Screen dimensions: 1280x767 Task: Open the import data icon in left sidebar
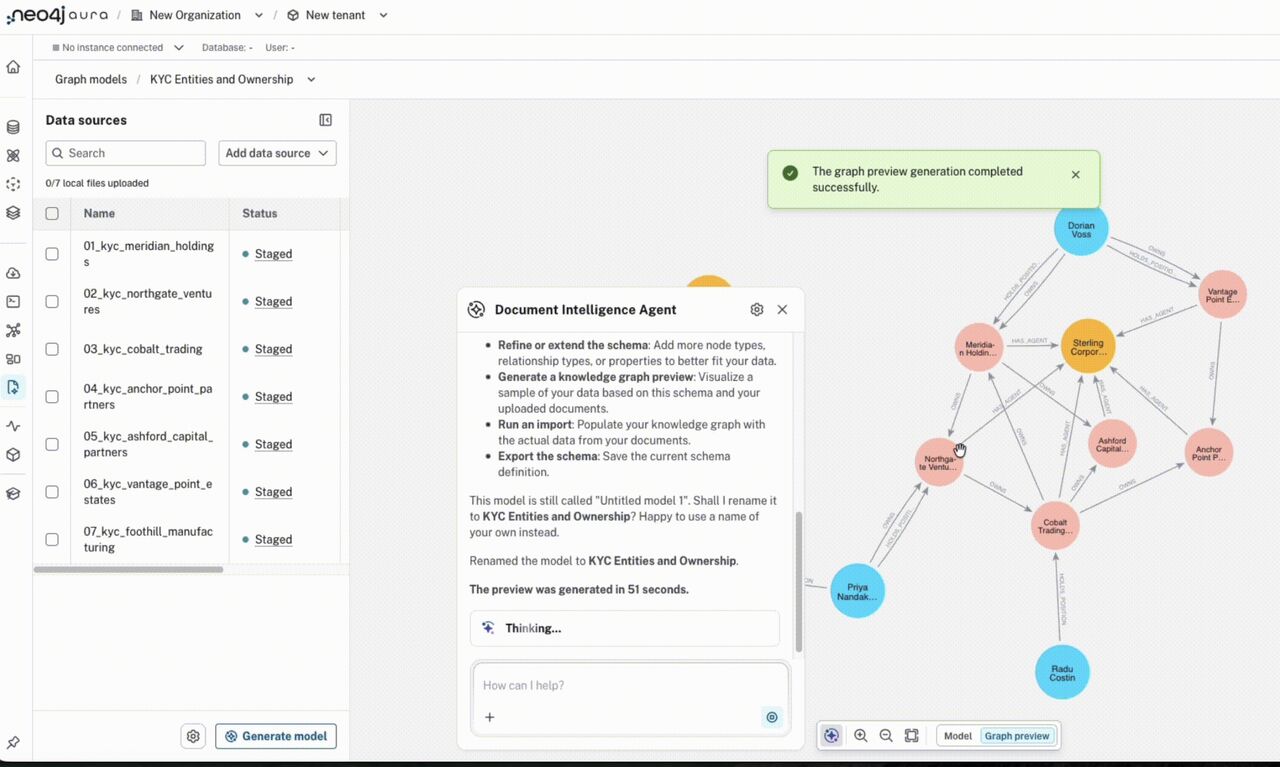coord(13,387)
